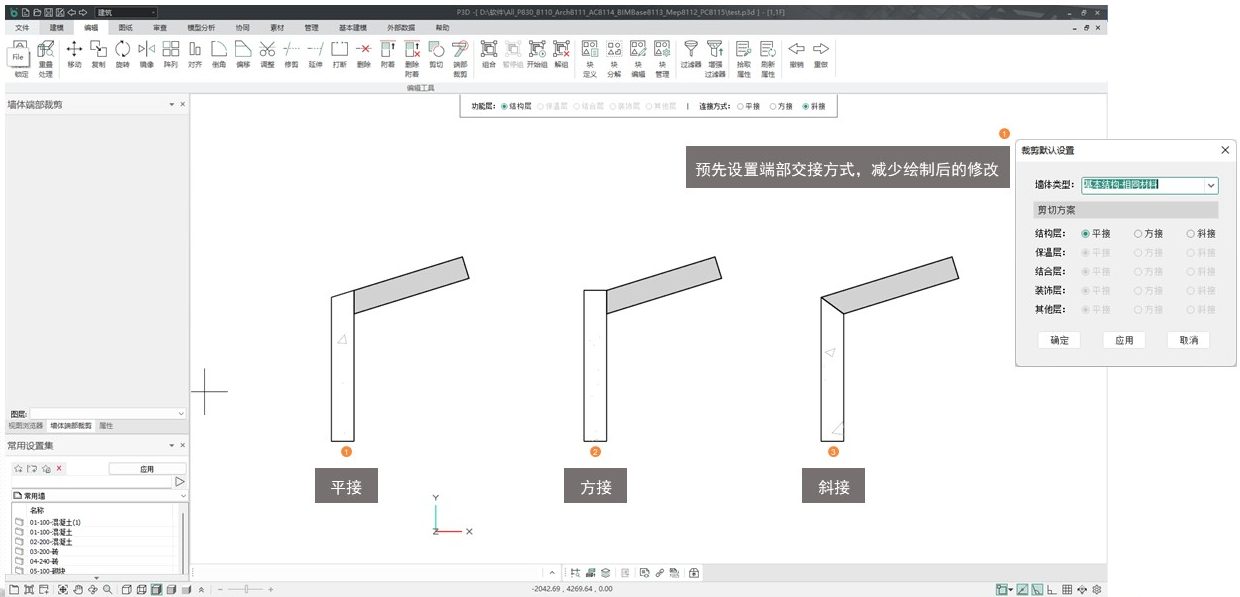Select the 调整 scissors tool
Image resolution: width=1240 pixels, height=597 pixels.
click(267, 55)
